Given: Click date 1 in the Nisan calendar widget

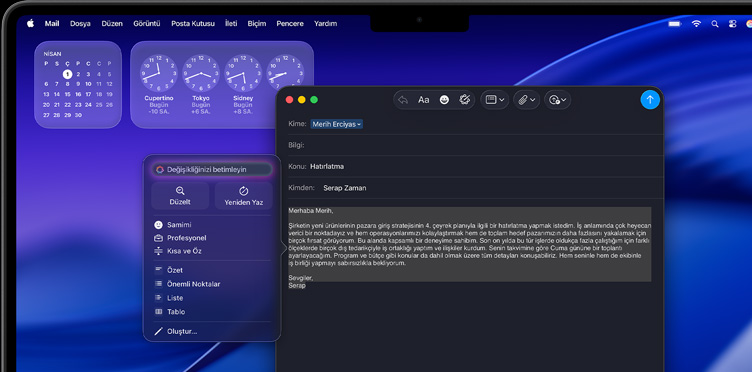Looking at the screenshot, I should pyautogui.click(x=67, y=74).
